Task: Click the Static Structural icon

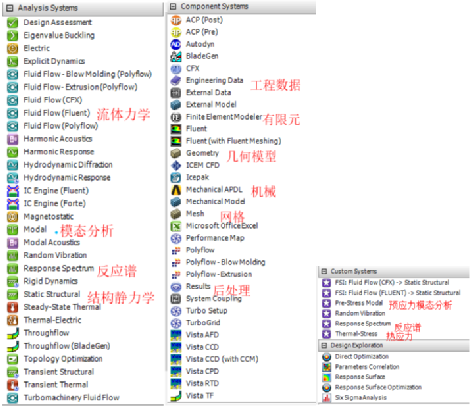Action: pyautogui.click(x=13, y=295)
